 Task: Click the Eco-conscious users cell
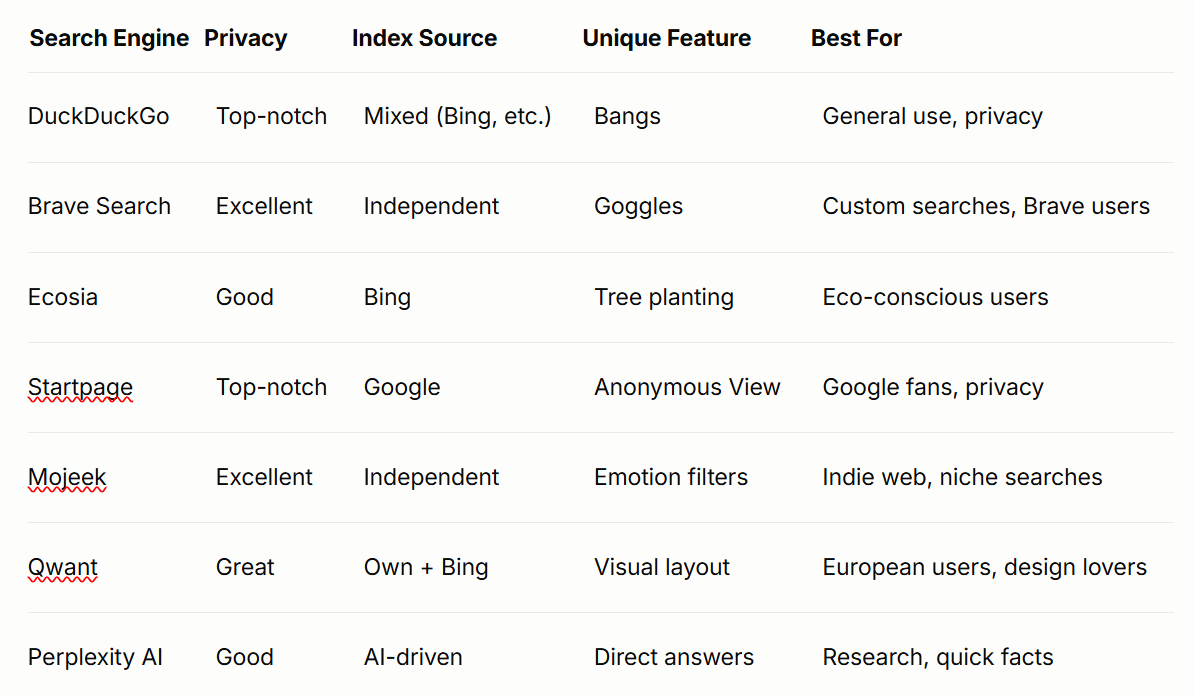[935, 297]
